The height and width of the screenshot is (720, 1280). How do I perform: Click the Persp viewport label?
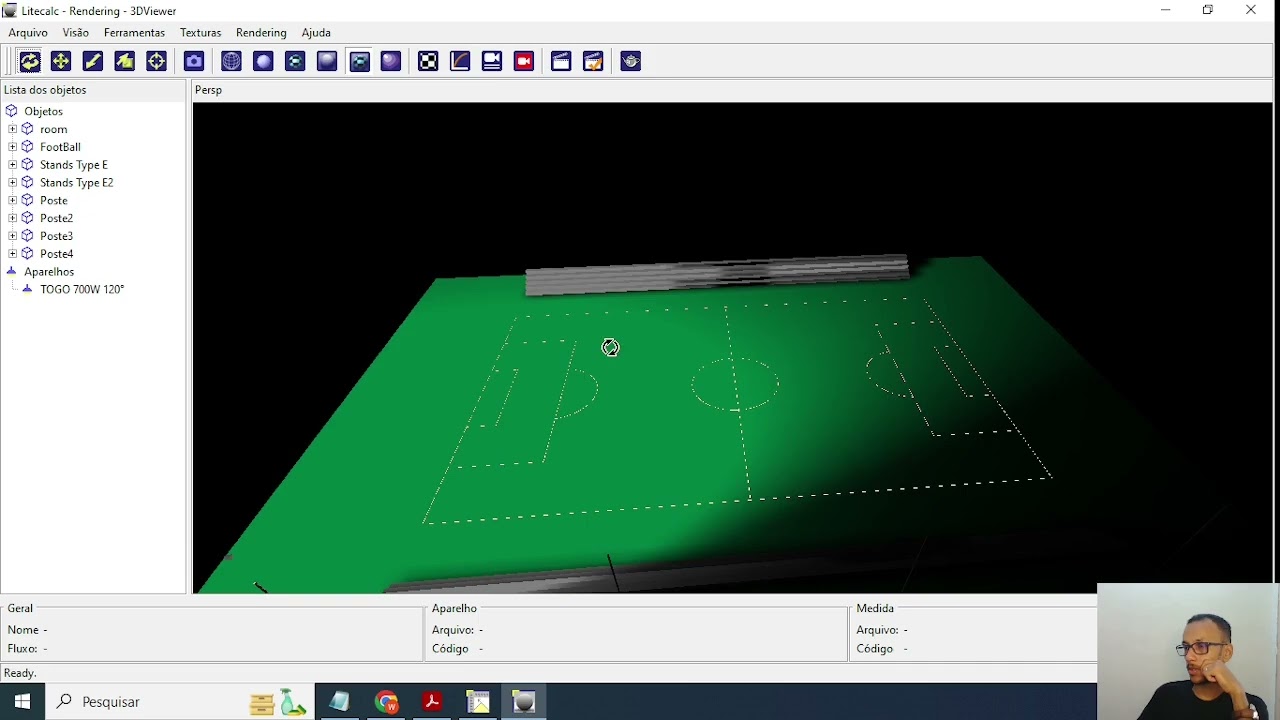point(208,90)
